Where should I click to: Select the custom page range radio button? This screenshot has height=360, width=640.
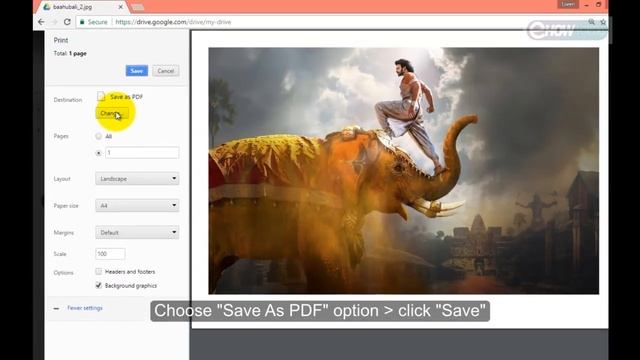tap(98, 153)
